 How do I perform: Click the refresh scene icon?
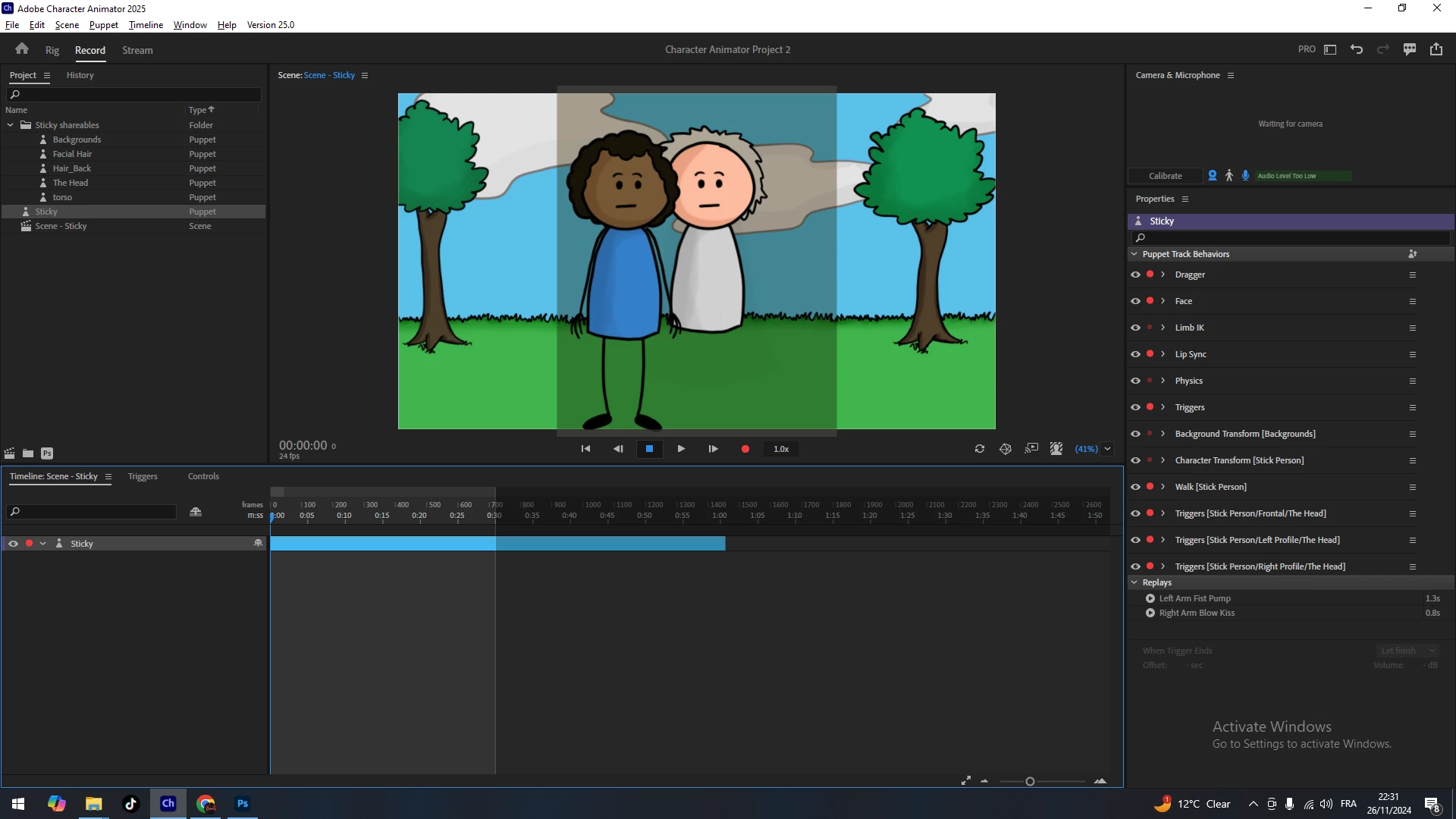(979, 449)
